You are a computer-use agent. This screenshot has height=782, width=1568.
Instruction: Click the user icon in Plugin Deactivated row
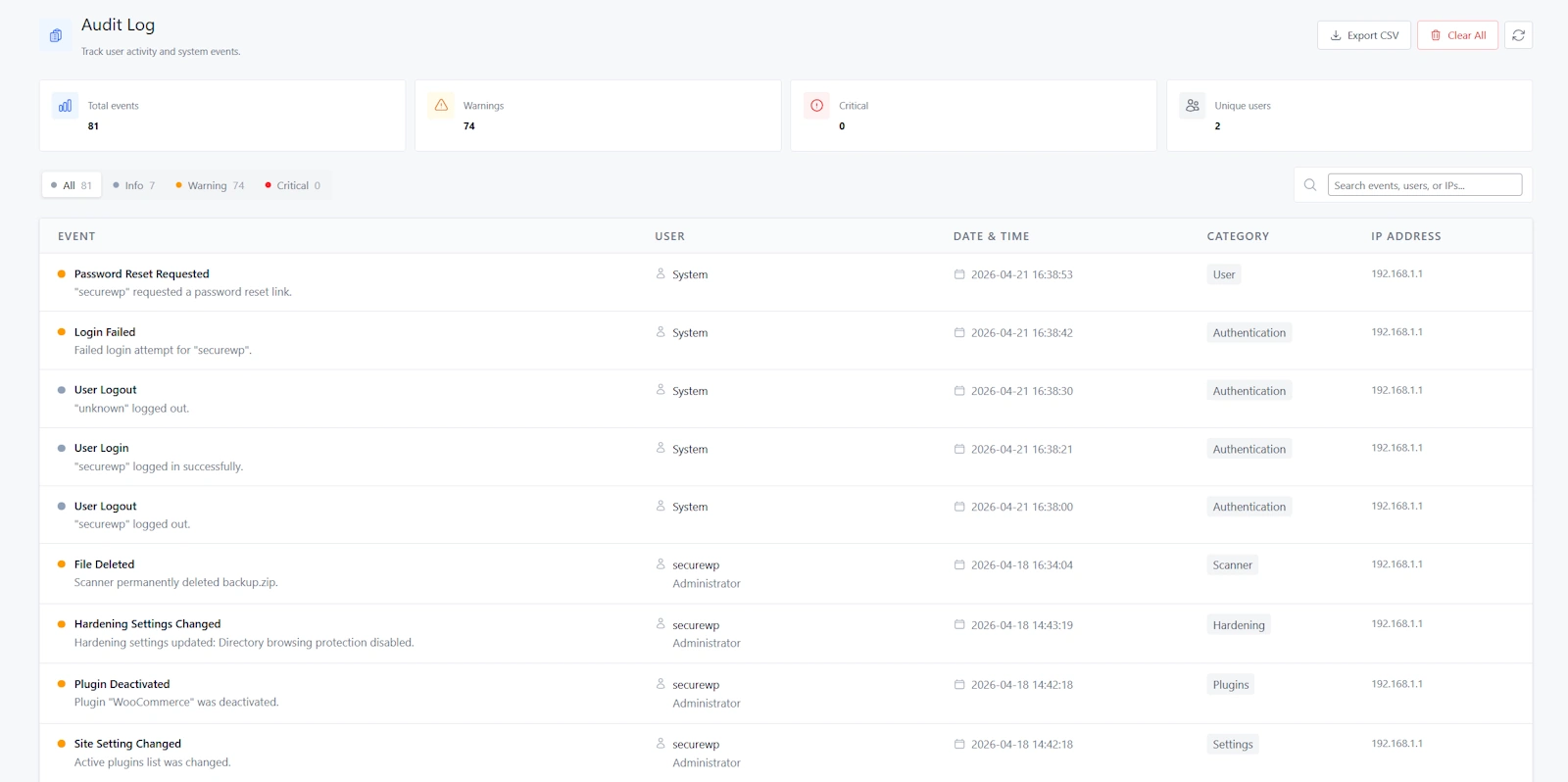point(661,683)
